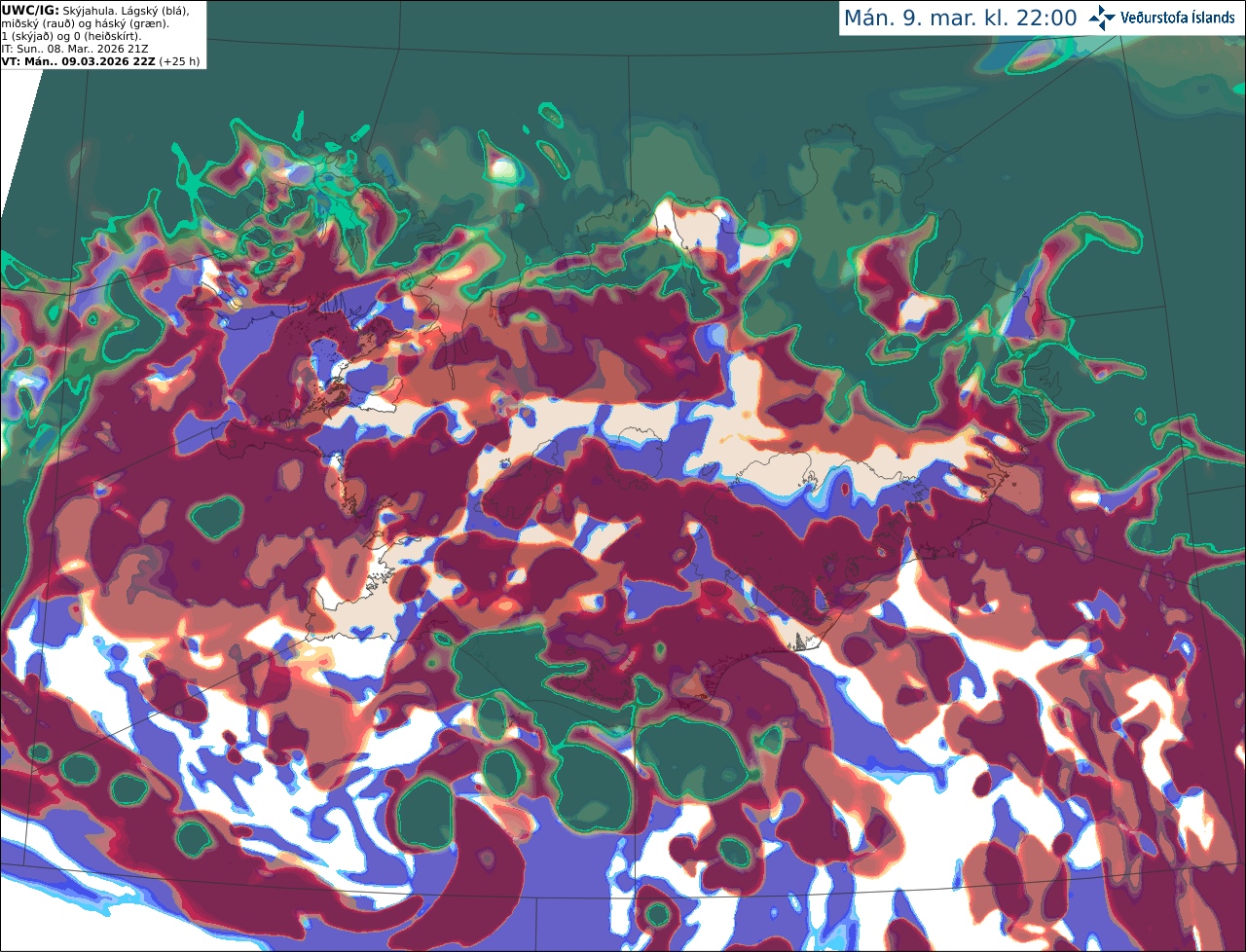This screenshot has height=952, width=1246.
Task: Click the Veðurstofa Íslands pinwheel logo icon
Action: (1102, 18)
